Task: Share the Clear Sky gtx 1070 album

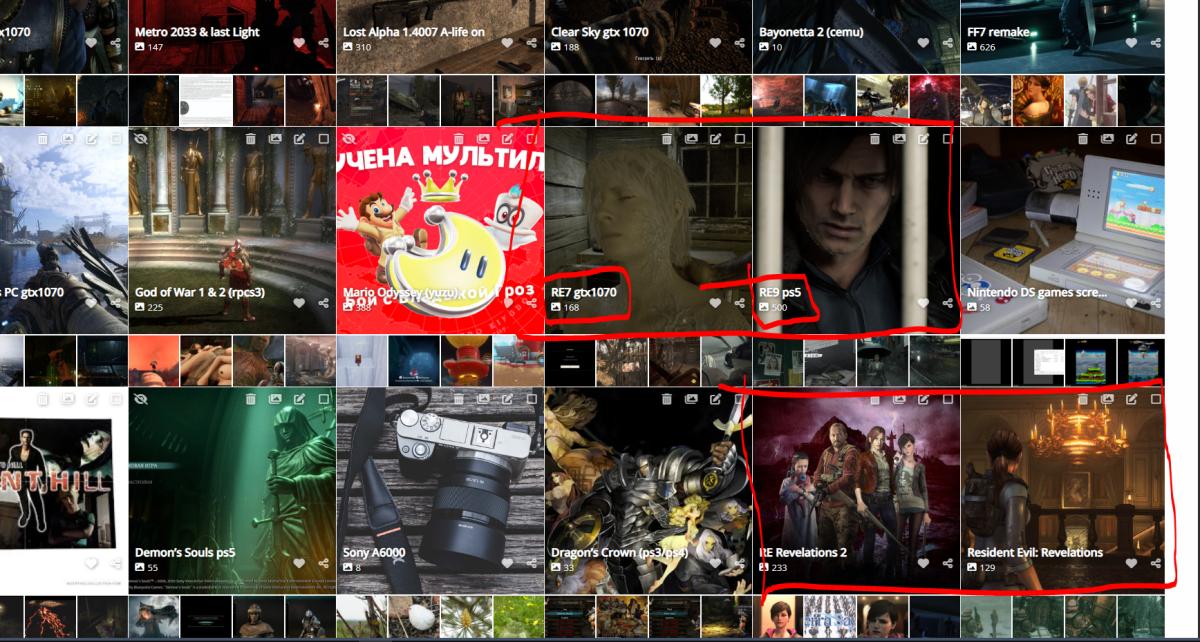Action: [x=740, y=43]
